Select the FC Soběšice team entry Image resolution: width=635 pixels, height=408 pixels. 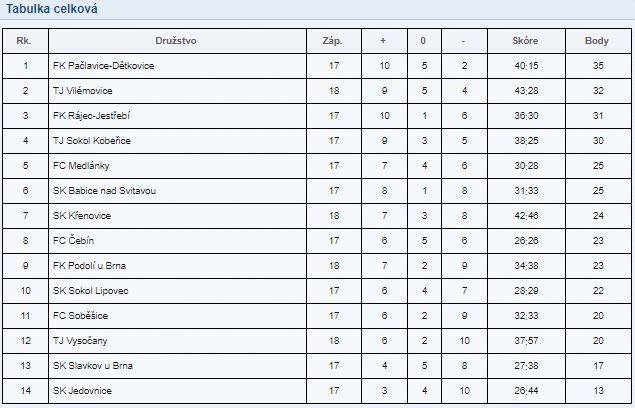(x=80, y=316)
